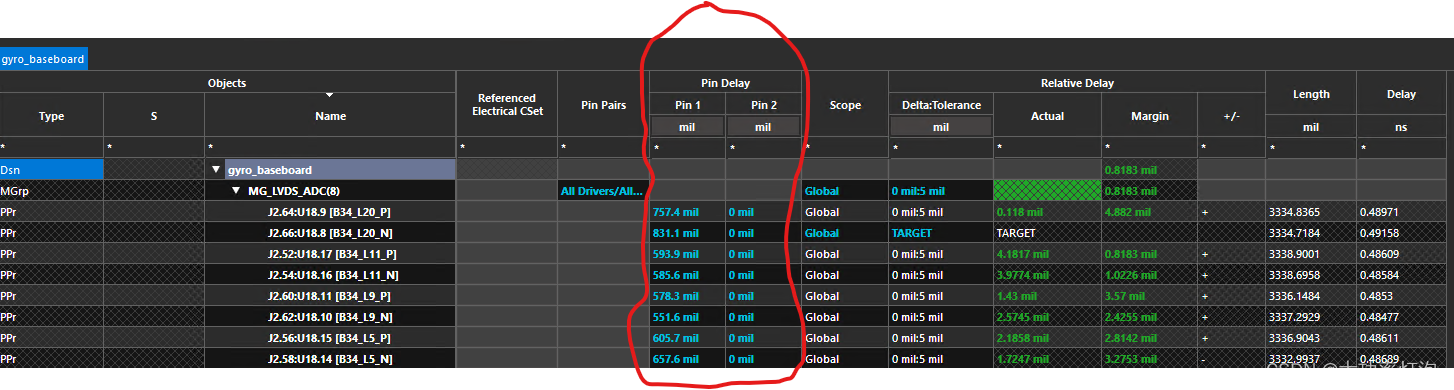Viewport: 1454px width, 390px height.
Task: Click the filter field under Length column
Action: point(1311,148)
